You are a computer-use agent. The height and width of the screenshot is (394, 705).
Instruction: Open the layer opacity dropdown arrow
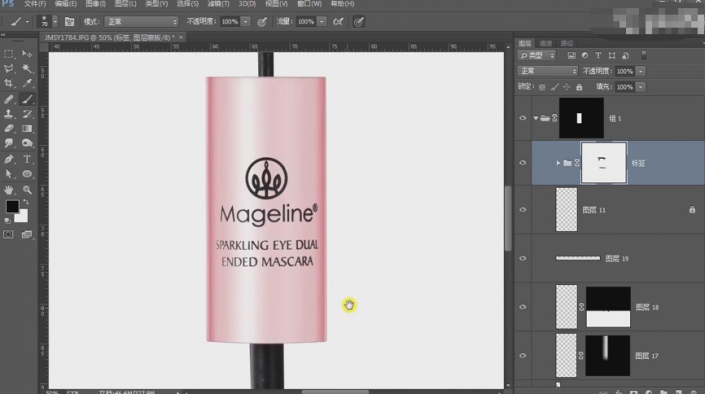(x=641, y=71)
